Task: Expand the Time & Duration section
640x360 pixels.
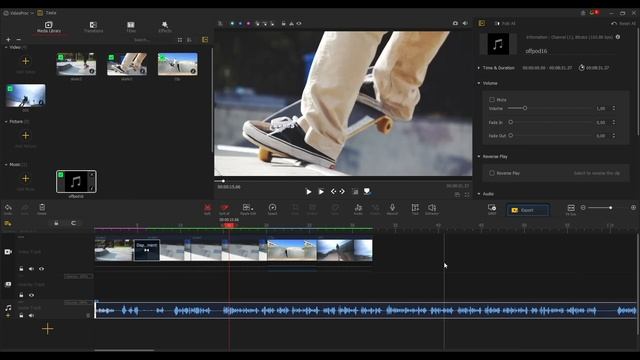Action: pyautogui.click(x=479, y=68)
